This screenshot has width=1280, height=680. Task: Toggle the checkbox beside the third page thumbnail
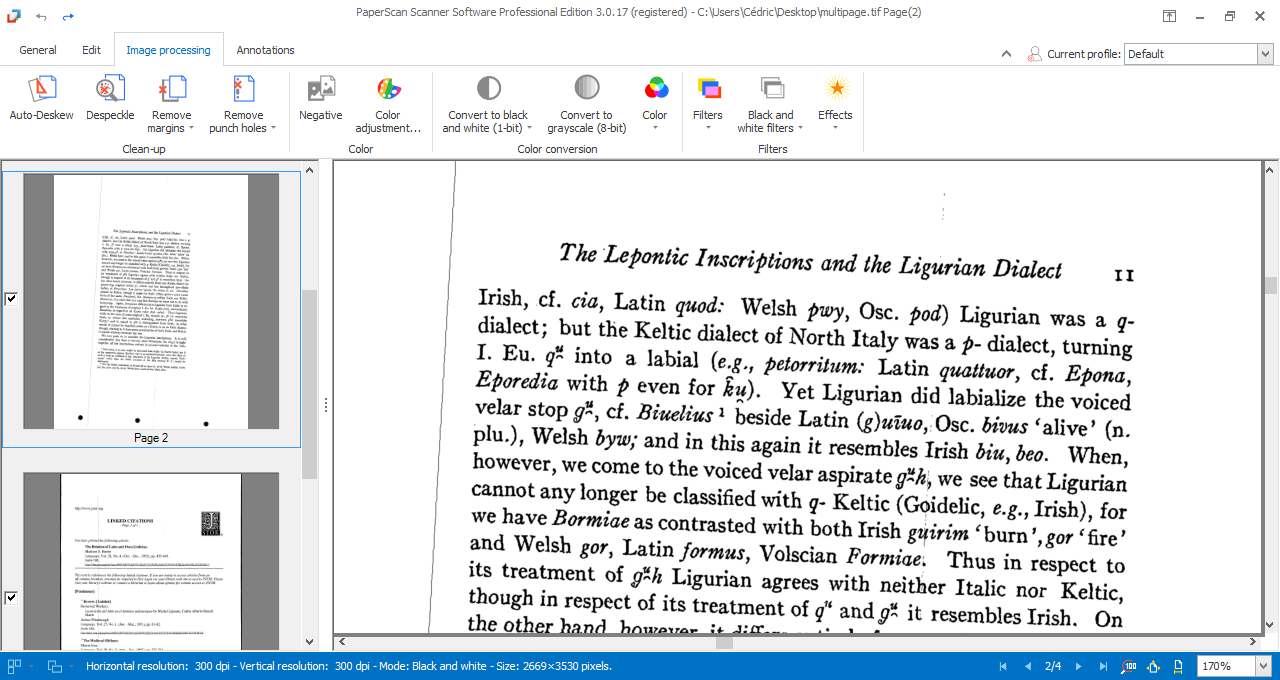tap(11, 598)
